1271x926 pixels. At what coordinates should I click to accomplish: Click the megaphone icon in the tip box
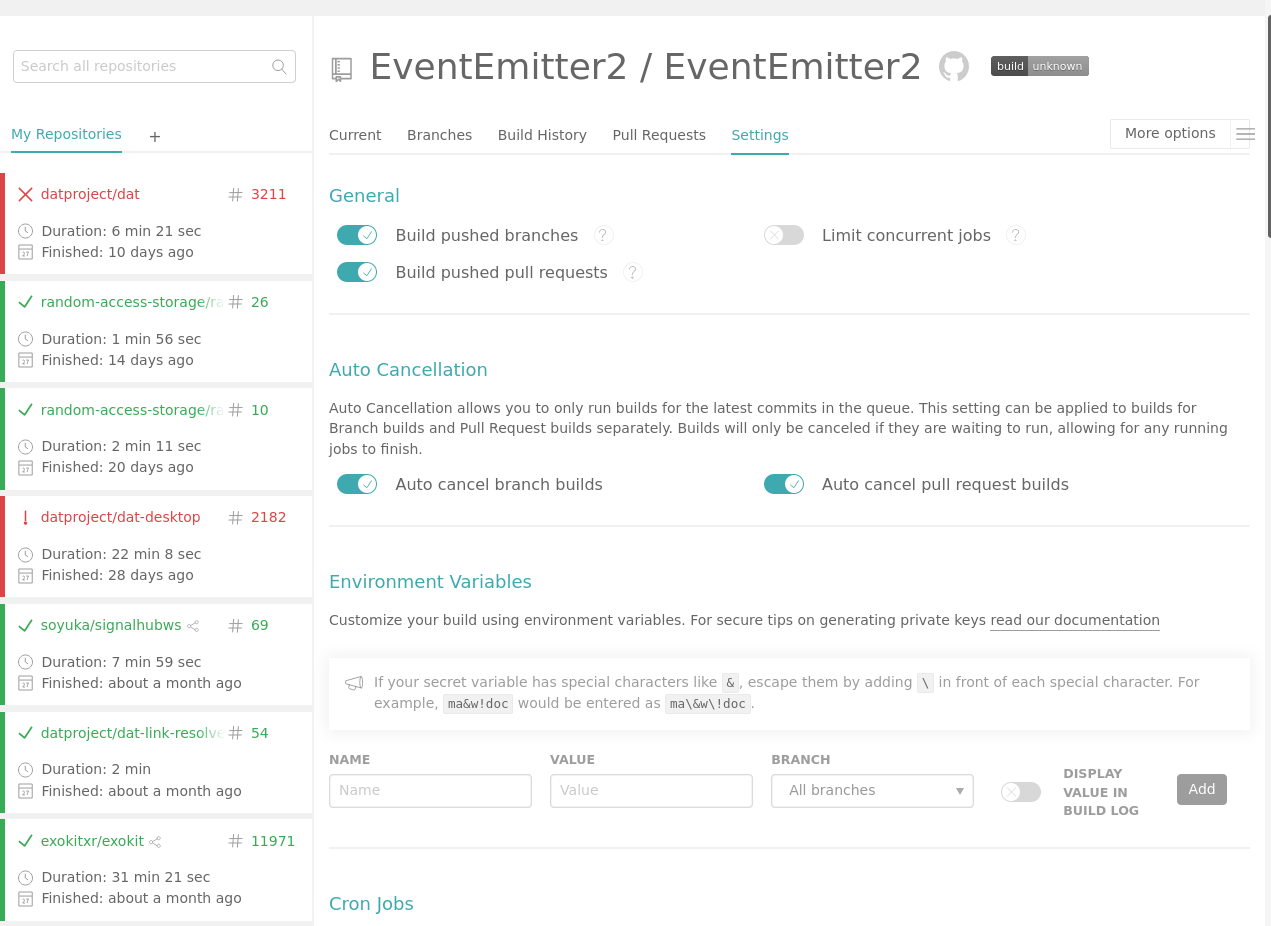tap(354, 682)
